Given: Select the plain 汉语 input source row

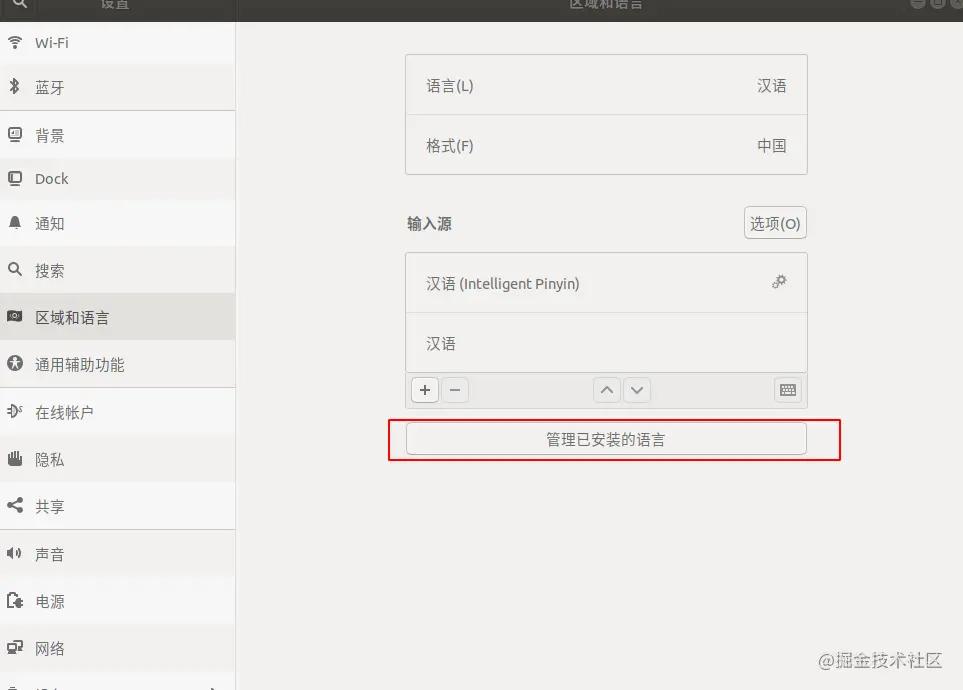Looking at the screenshot, I should click(x=606, y=343).
